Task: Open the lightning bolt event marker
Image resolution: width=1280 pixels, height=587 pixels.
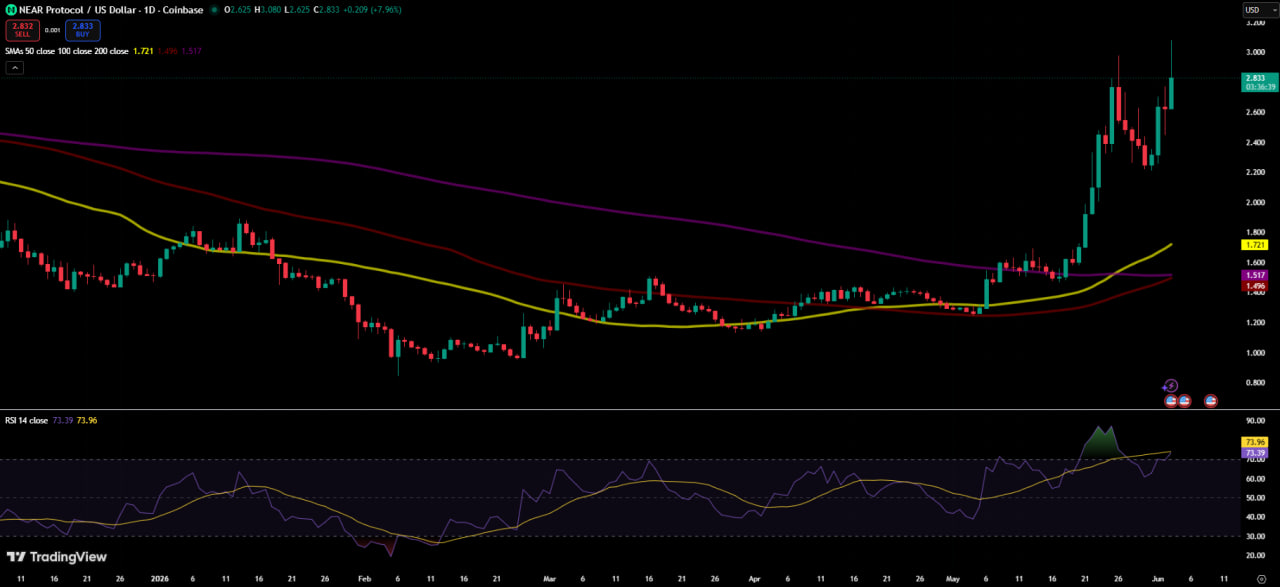Action: click(x=1171, y=385)
